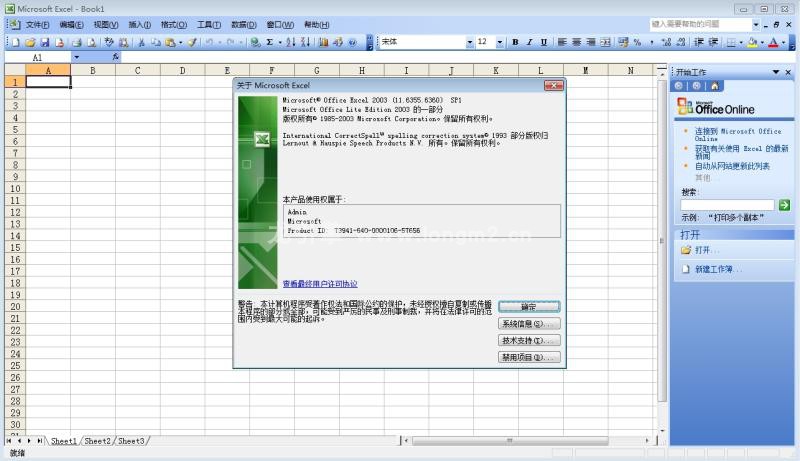Open the Font Color dropdown arrow
Image resolution: width=800 pixels, height=461 pixels.
(784, 42)
